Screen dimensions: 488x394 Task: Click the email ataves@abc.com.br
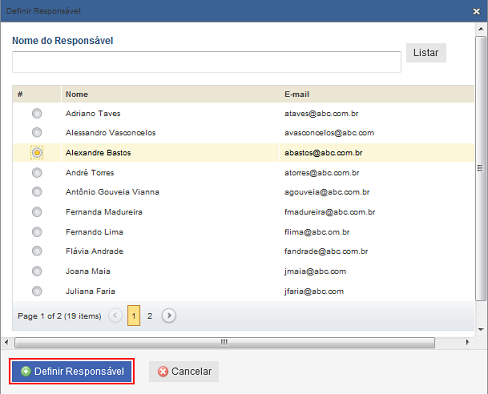[321, 114]
